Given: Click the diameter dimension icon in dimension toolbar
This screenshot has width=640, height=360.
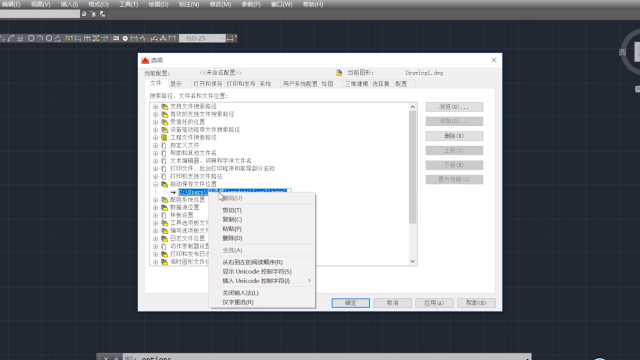Looking at the screenshot, I should [x=49, y=38].
